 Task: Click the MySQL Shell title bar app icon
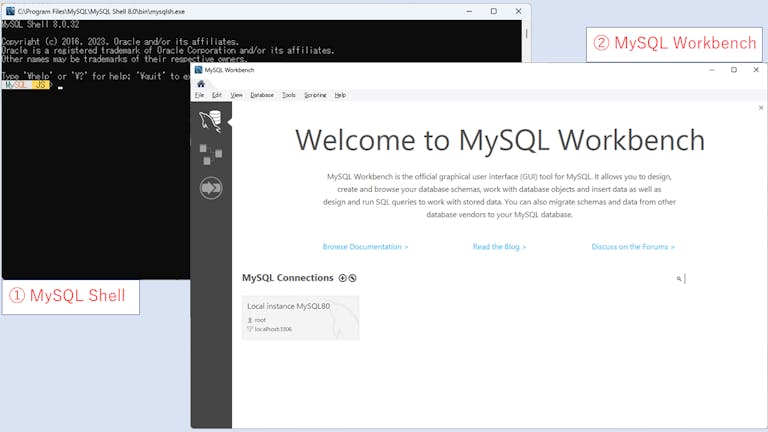tap(10, 11)
